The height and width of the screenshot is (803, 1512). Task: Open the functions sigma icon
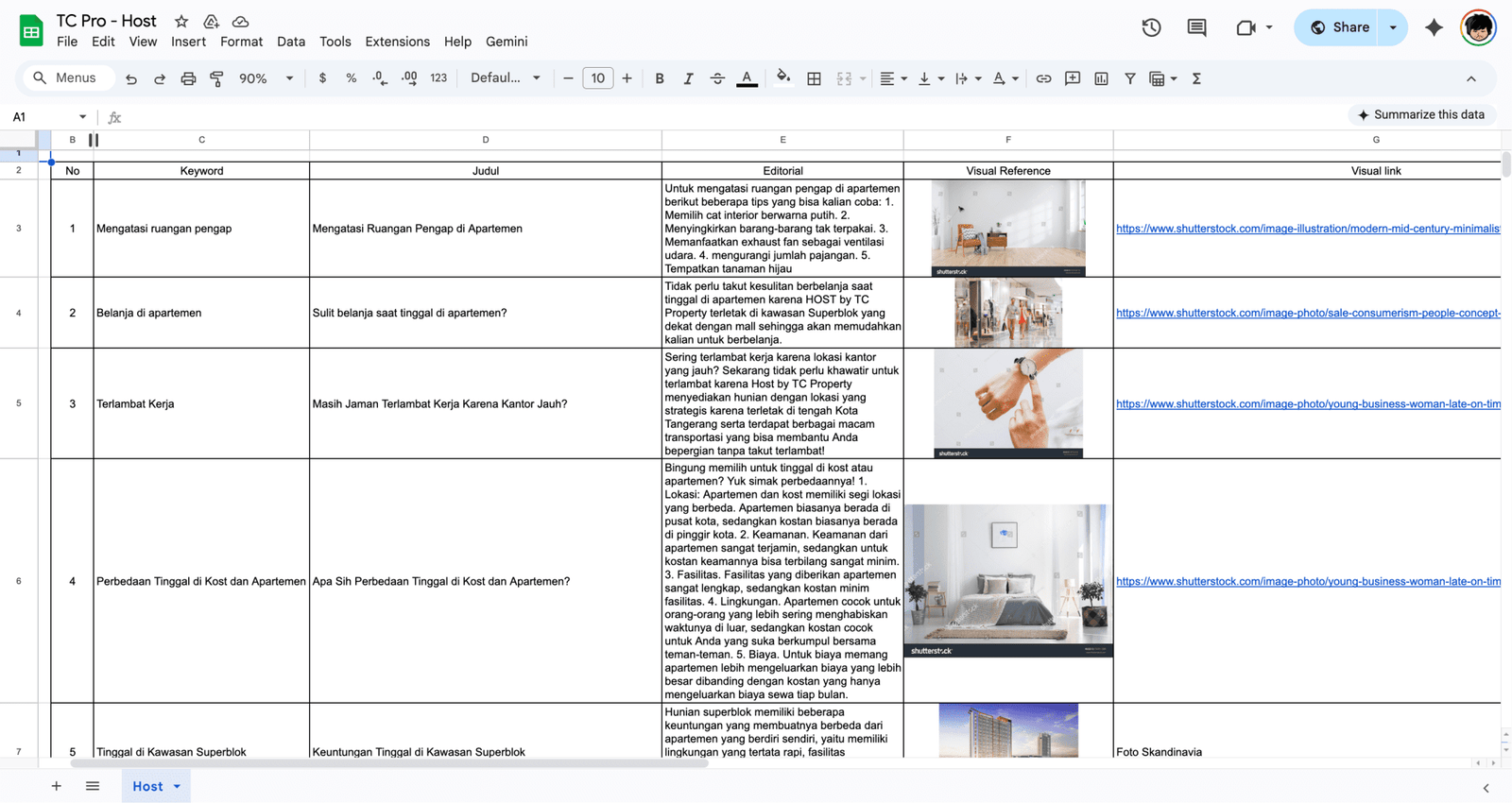[1196, 78]
